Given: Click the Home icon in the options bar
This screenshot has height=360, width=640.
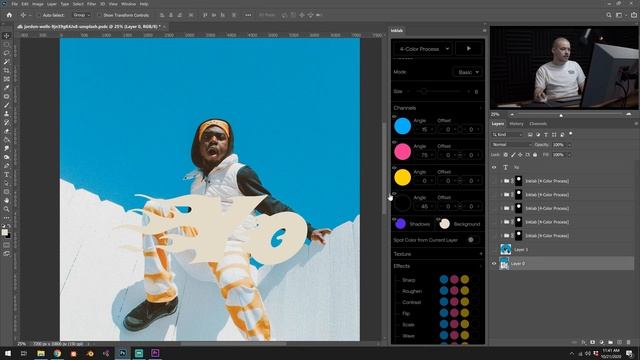Looking at the screenshot, I should (x=9, y=15).
